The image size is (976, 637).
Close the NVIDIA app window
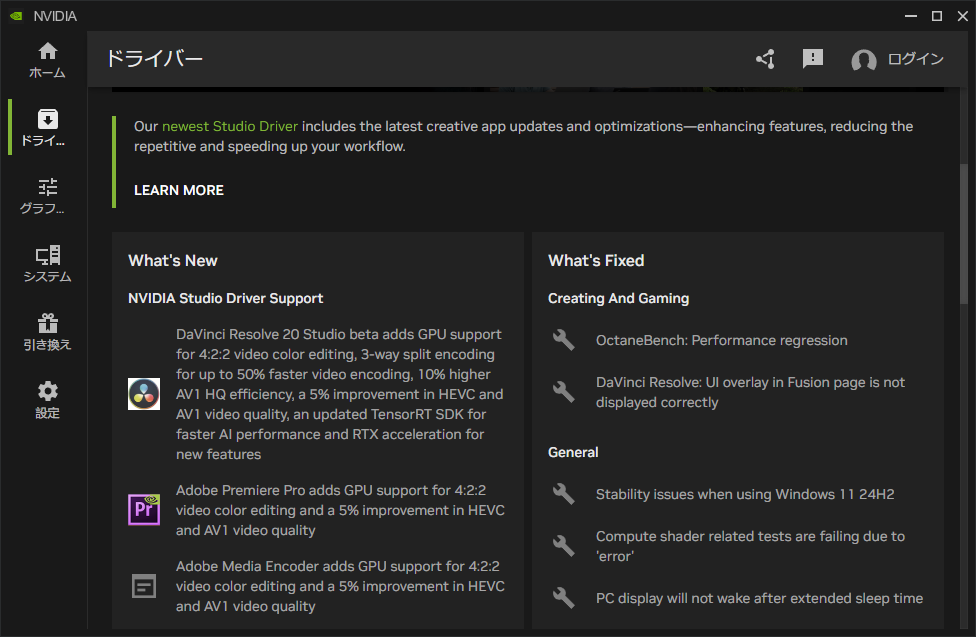962,16
